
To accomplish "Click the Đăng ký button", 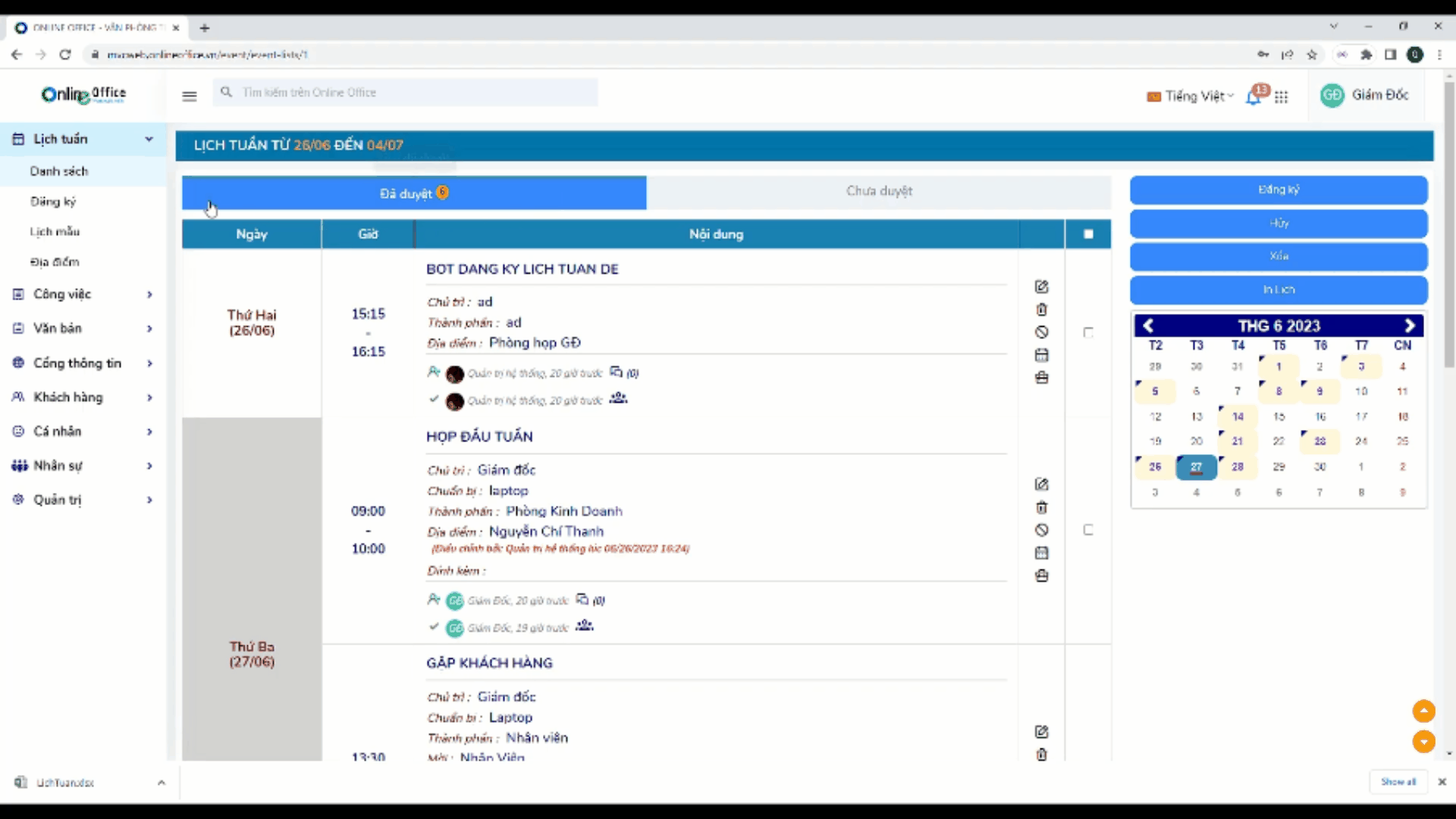I will 1278,190.
